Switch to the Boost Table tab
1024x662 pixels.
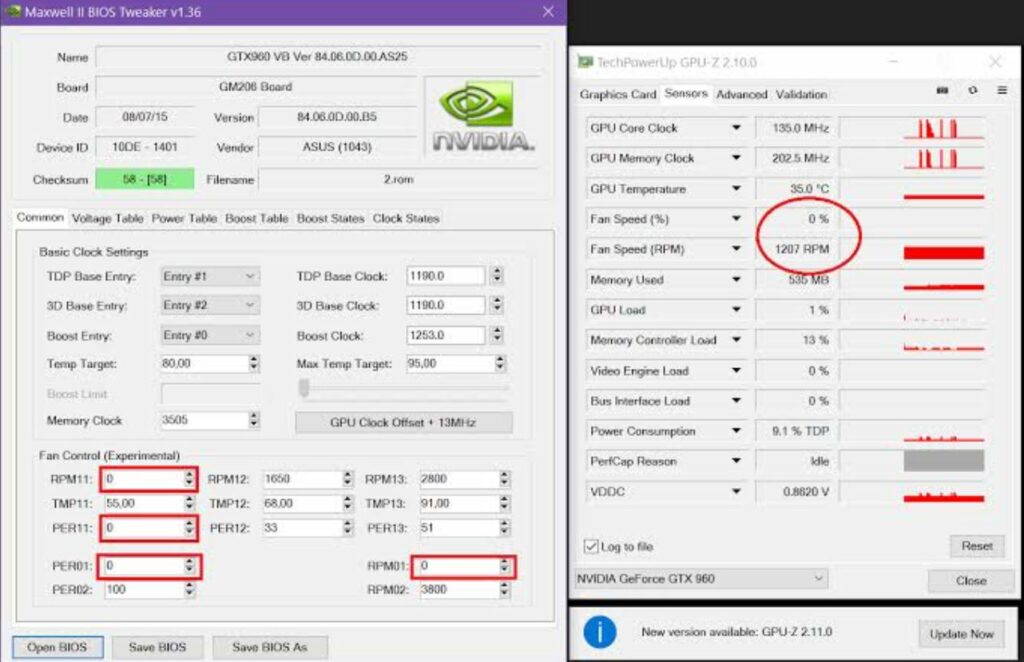[256, 219]
